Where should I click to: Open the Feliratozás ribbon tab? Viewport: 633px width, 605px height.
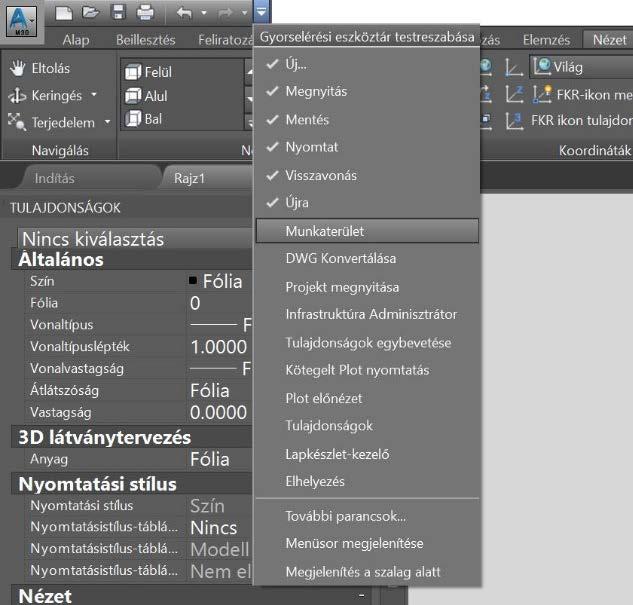click(224, 40)
